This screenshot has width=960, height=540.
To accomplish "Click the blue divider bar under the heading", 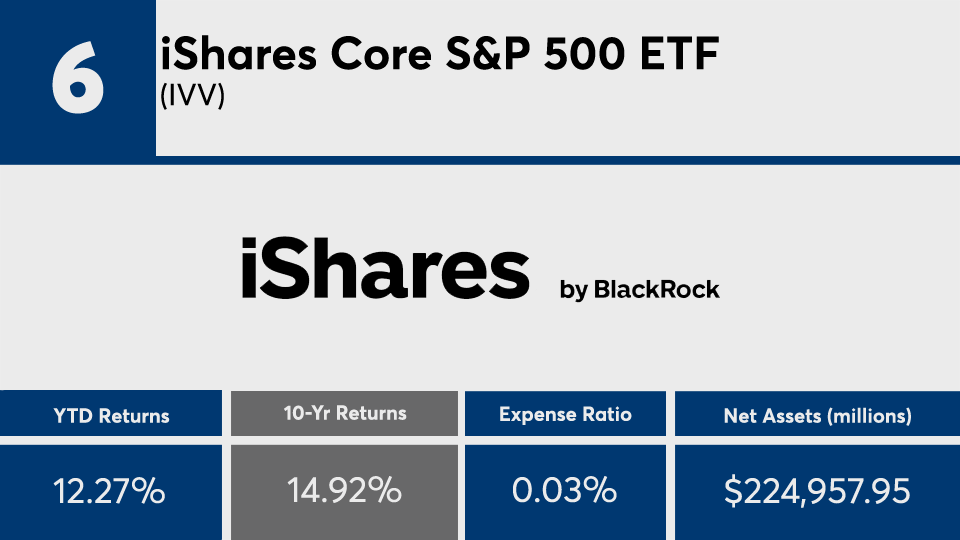I will [557, 160].
